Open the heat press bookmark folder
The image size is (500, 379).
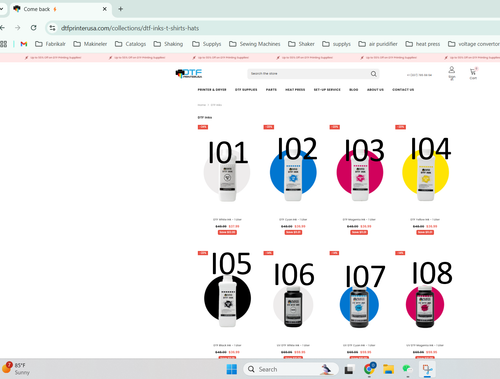coord(423,44)
